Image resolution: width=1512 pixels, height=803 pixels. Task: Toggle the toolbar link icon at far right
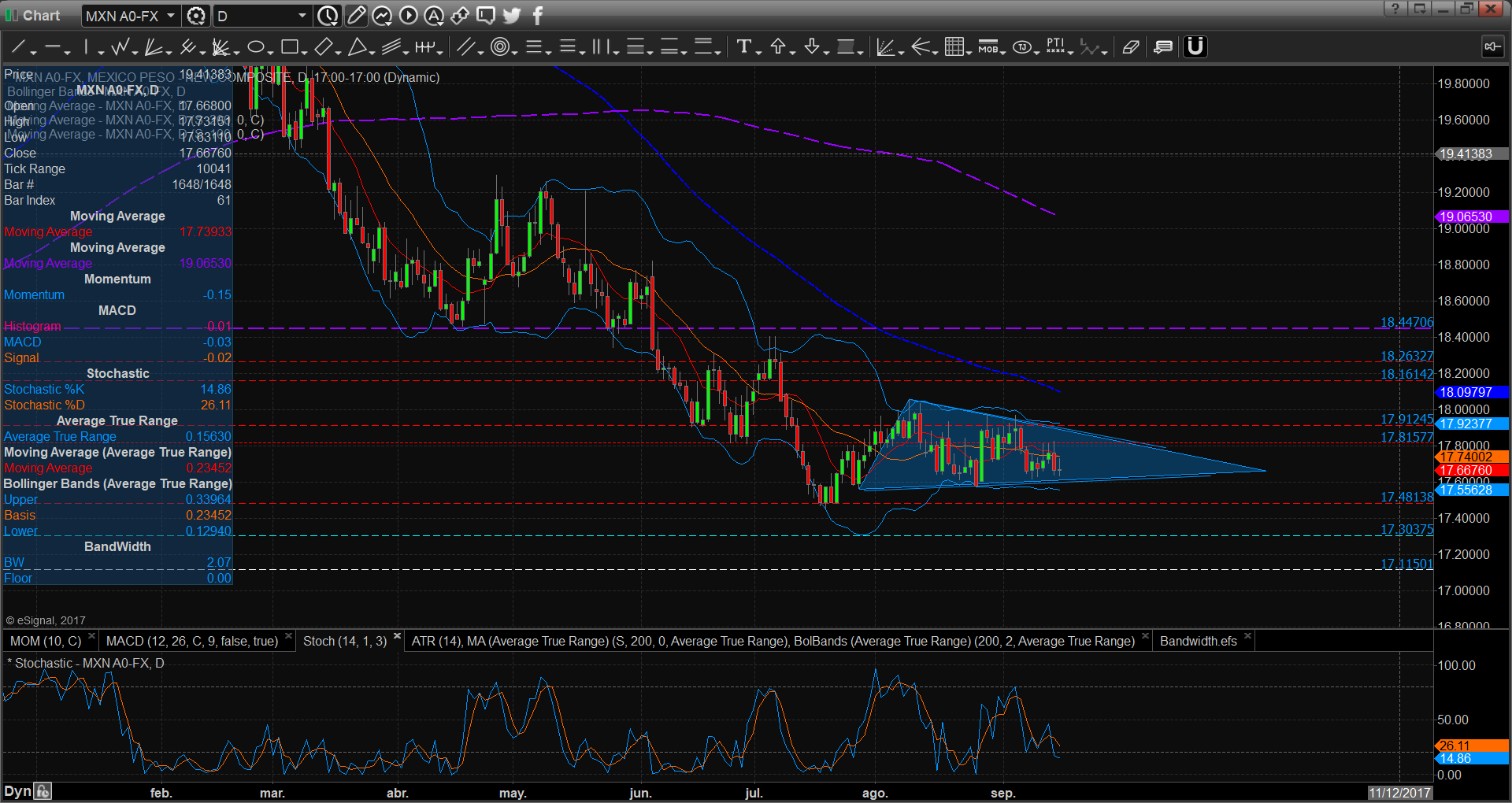[1492, 47]
